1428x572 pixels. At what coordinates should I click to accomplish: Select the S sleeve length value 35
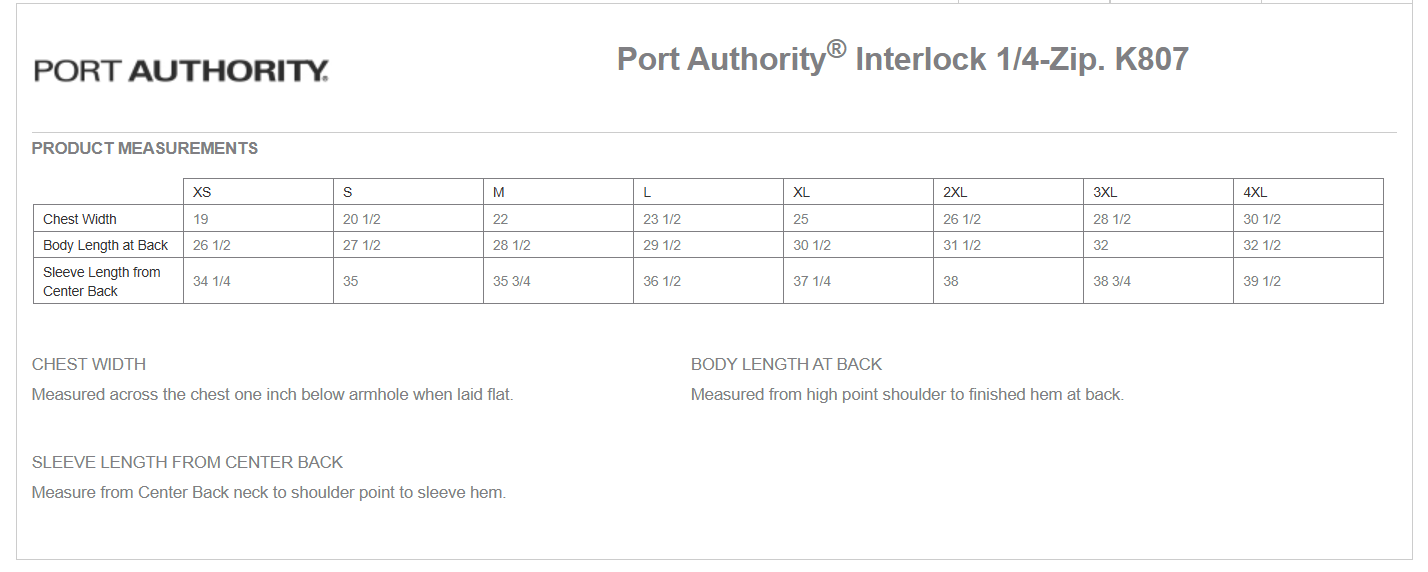[351, 281]
